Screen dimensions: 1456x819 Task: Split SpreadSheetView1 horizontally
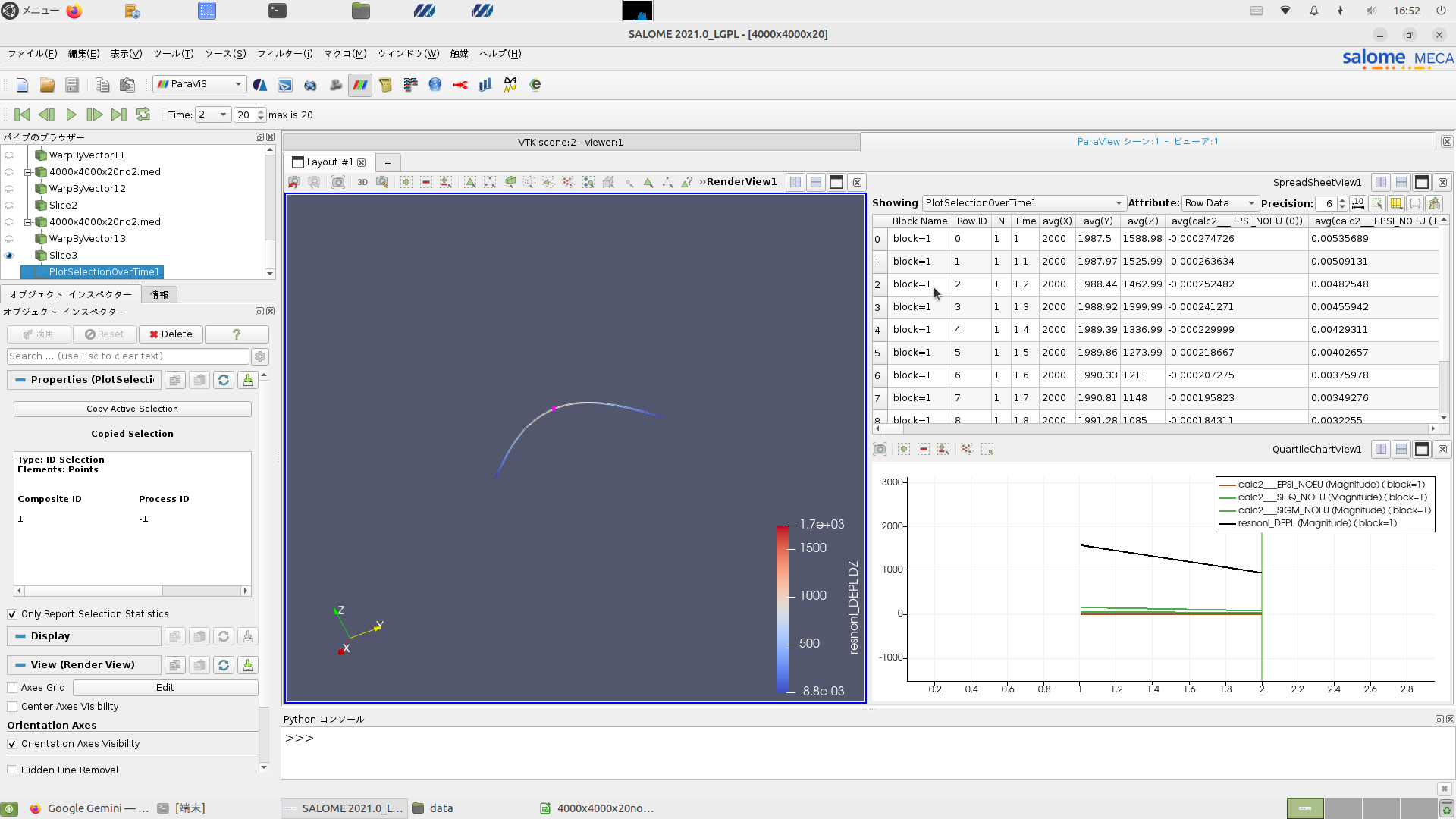[1381, 183]
